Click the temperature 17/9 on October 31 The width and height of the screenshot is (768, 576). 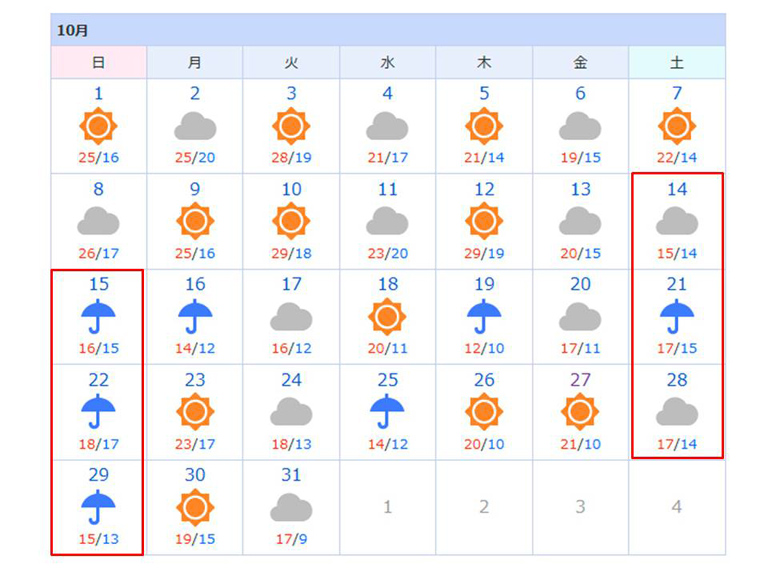point(291,539)
